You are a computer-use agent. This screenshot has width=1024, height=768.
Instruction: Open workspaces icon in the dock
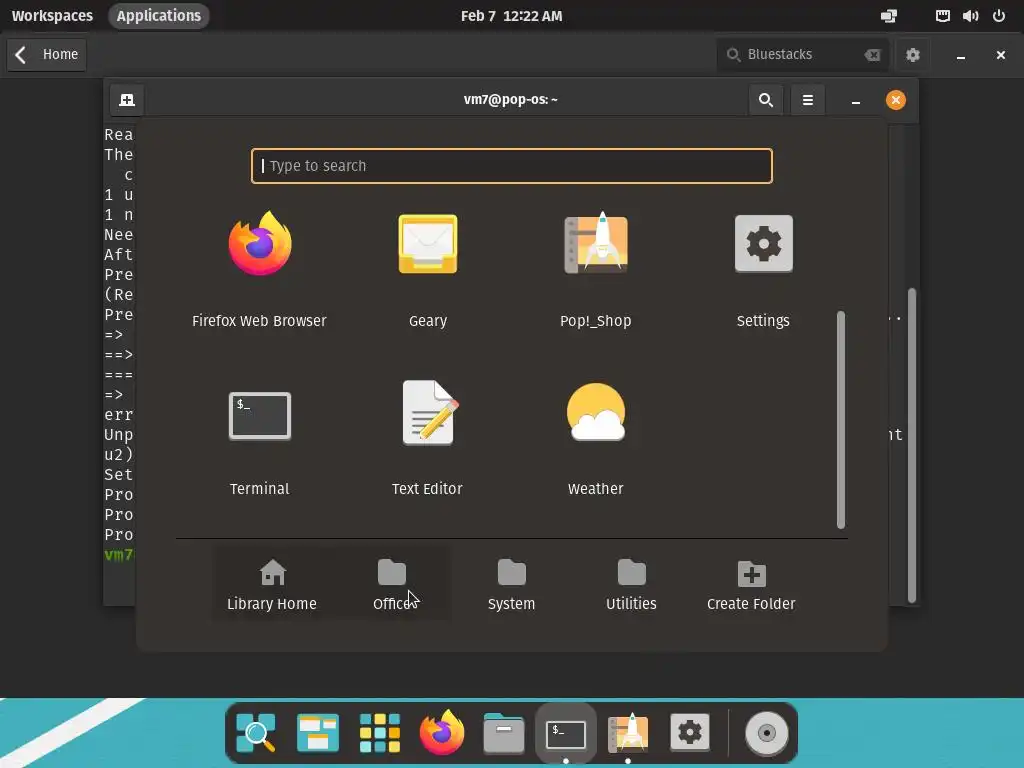point(317,732)
